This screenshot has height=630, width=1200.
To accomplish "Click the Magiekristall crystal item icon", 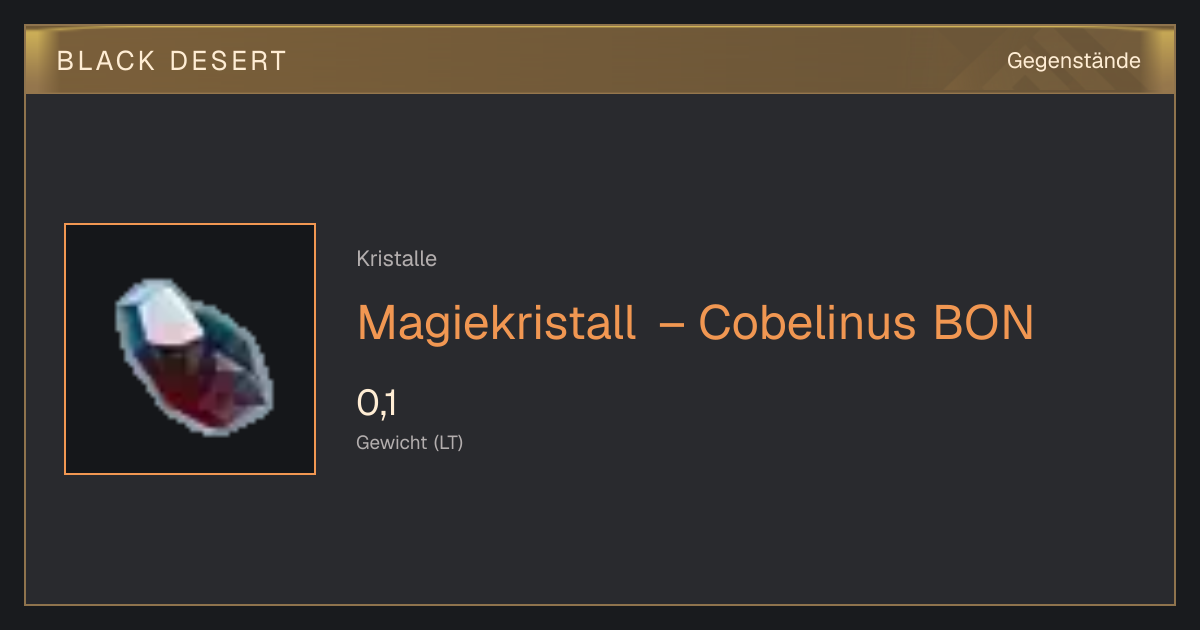I will (195, 358).
